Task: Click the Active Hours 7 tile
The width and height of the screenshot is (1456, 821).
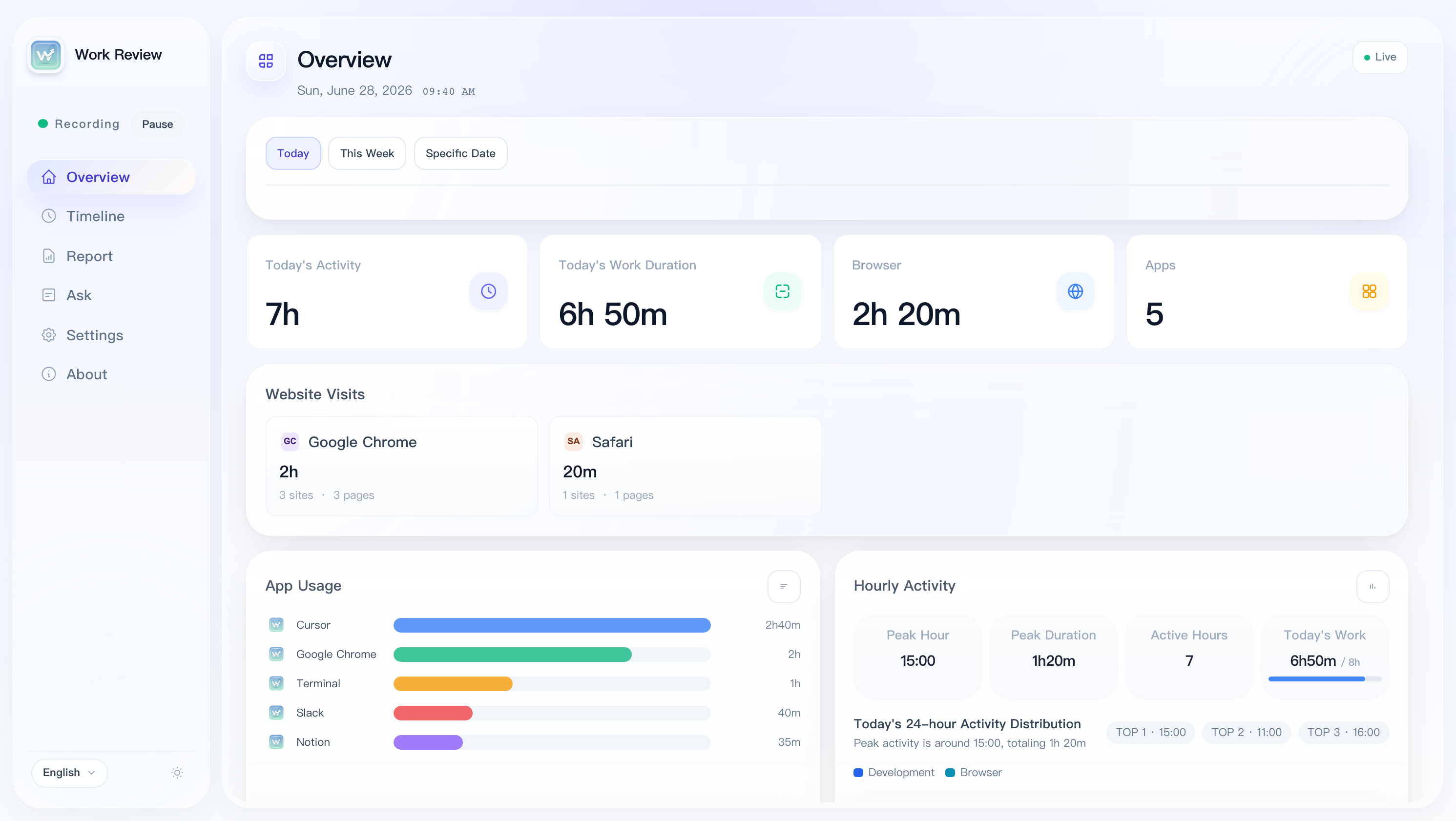Action: click(1188, 656)
